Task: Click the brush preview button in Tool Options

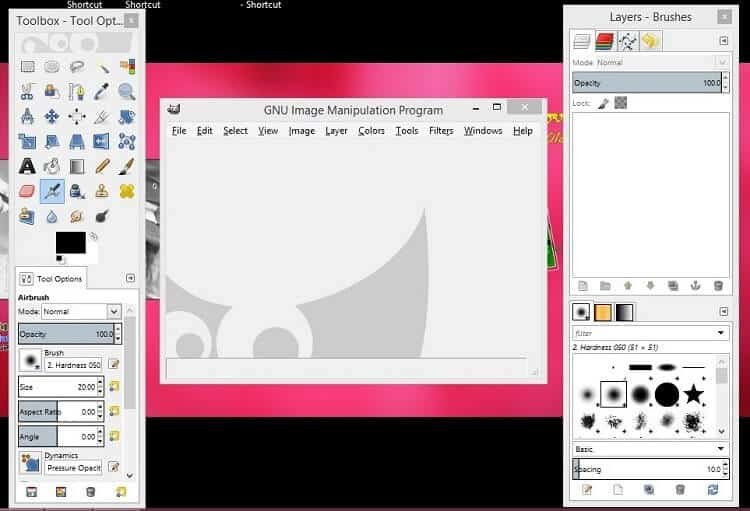Action: 30,360
